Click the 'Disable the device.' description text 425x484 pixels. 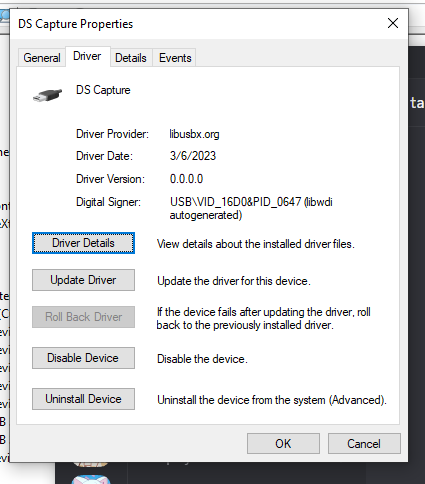point(202,359)
